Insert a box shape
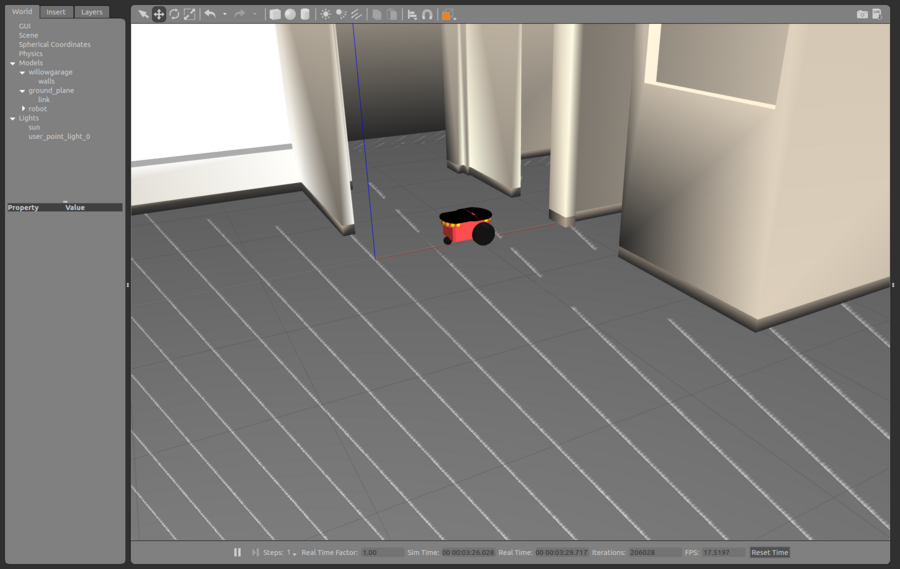The image size is (900, 569). coord(275,14)
